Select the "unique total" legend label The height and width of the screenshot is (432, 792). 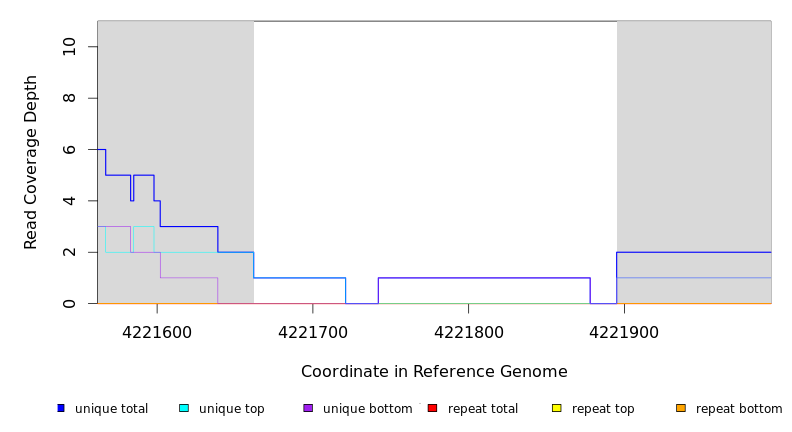111,409
